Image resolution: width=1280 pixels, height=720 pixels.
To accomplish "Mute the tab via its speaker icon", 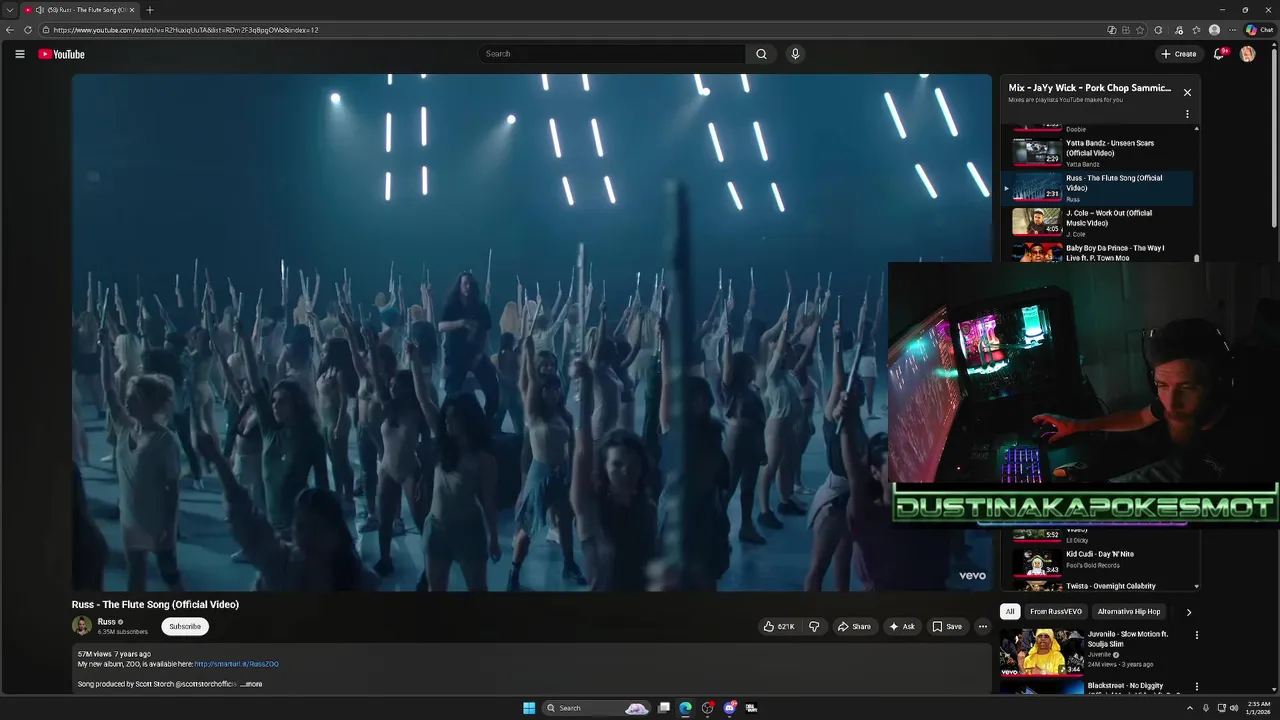I will click(39, 10).
